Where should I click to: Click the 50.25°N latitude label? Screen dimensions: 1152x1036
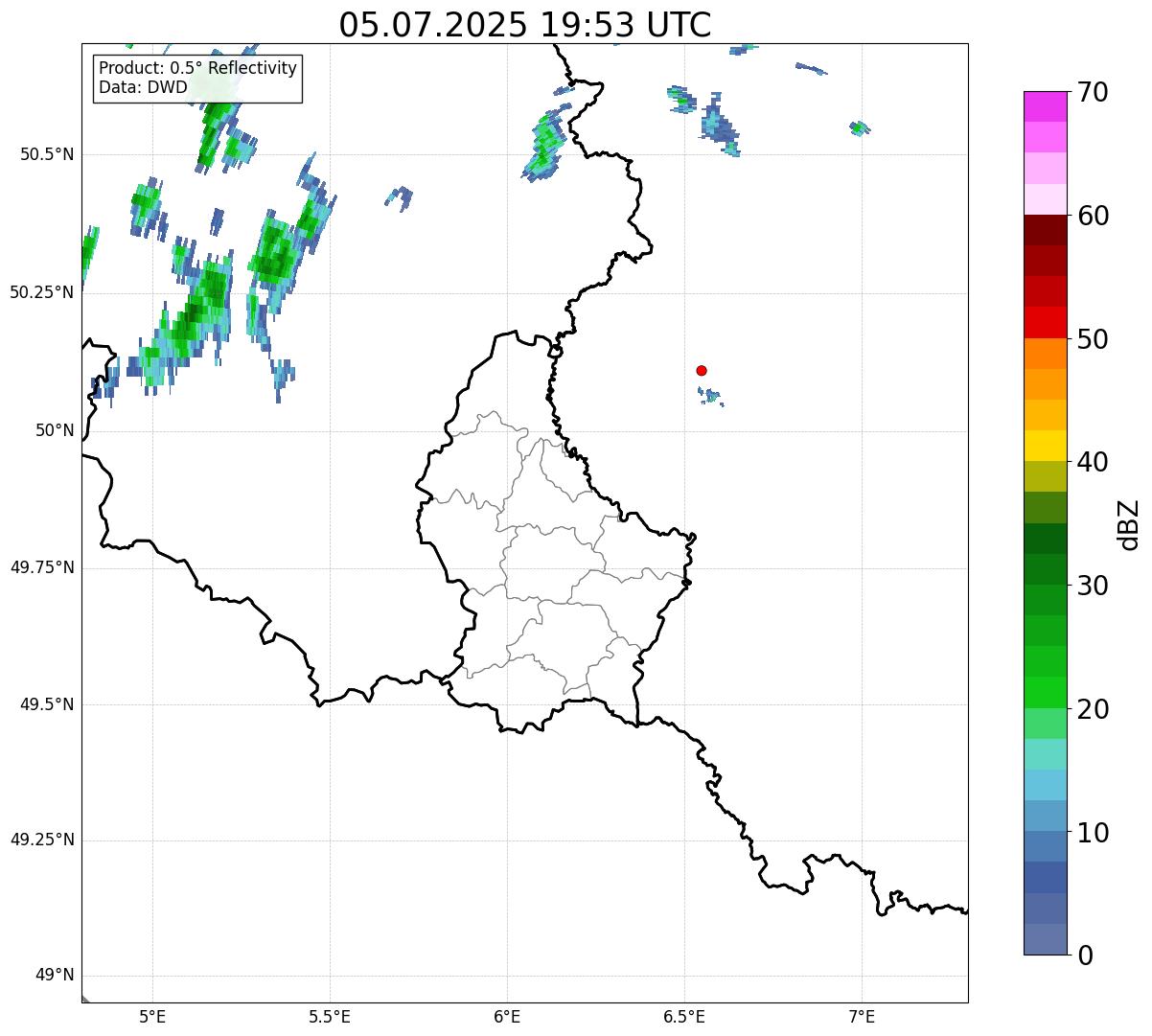click(x=42, y=292)
